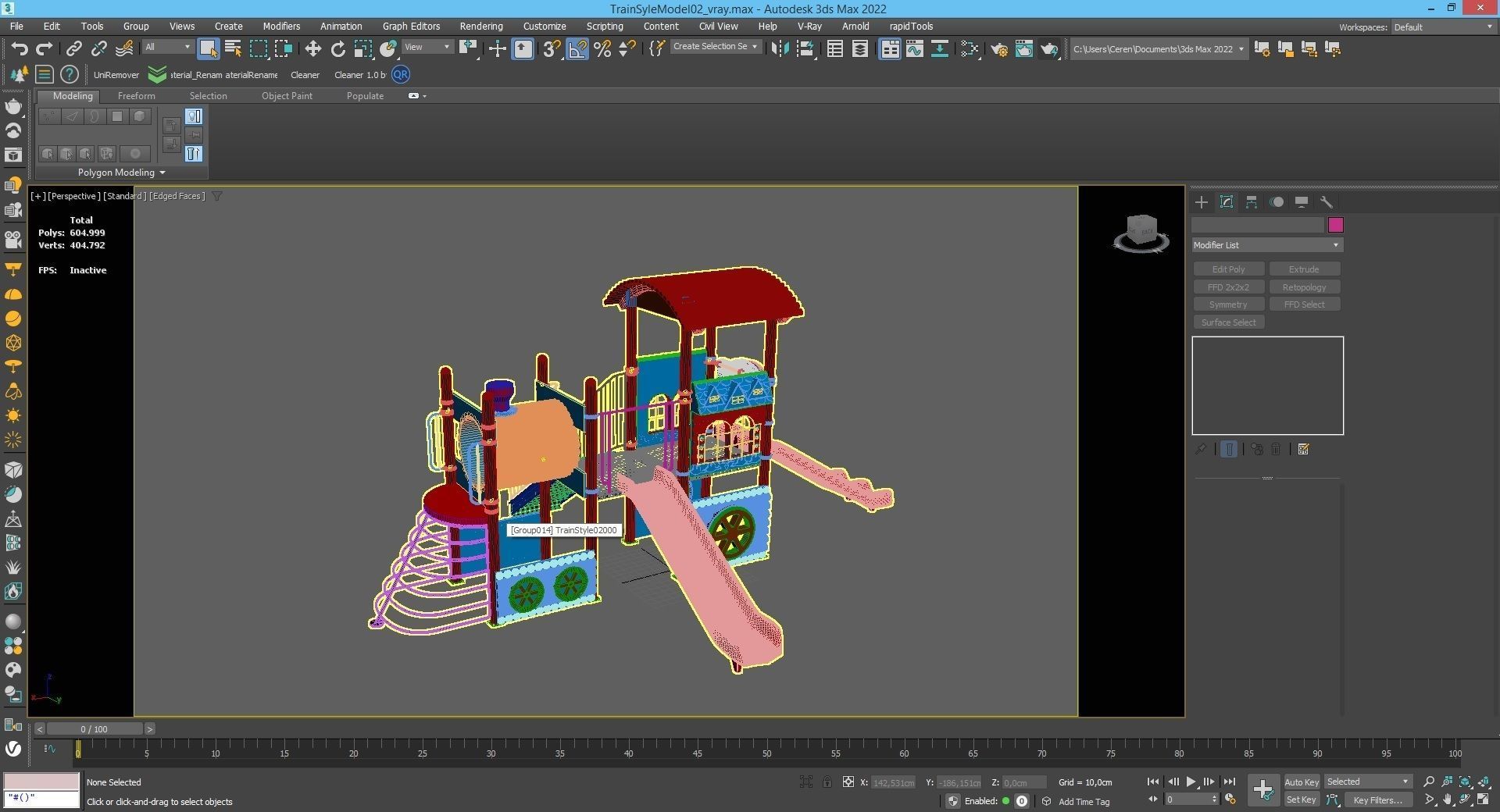Click the pink MAXScript listener box

[41, 782]
